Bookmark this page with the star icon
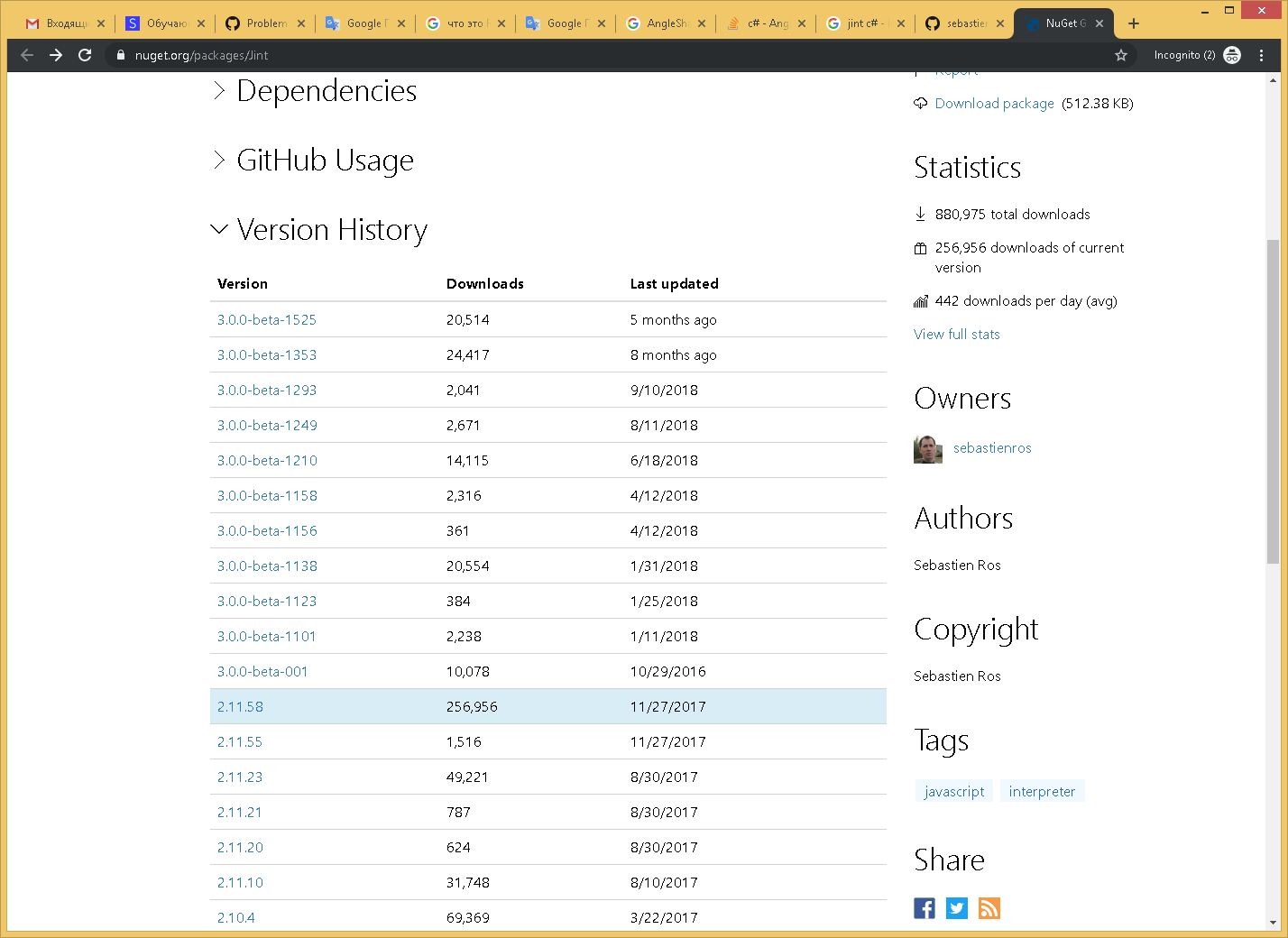The height and width of the screenshot is (938, 1288). pyautogui.click(x=1120, y=55)
